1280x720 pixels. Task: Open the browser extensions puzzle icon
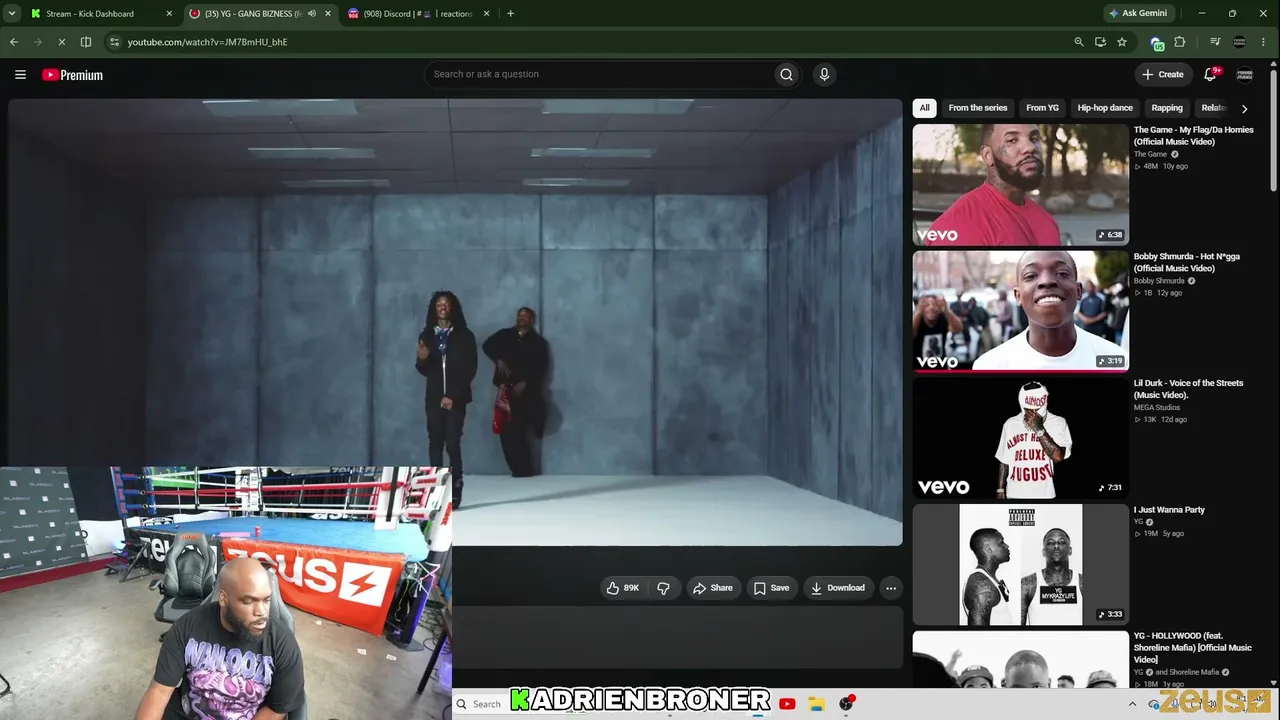tap(1180, 42)
